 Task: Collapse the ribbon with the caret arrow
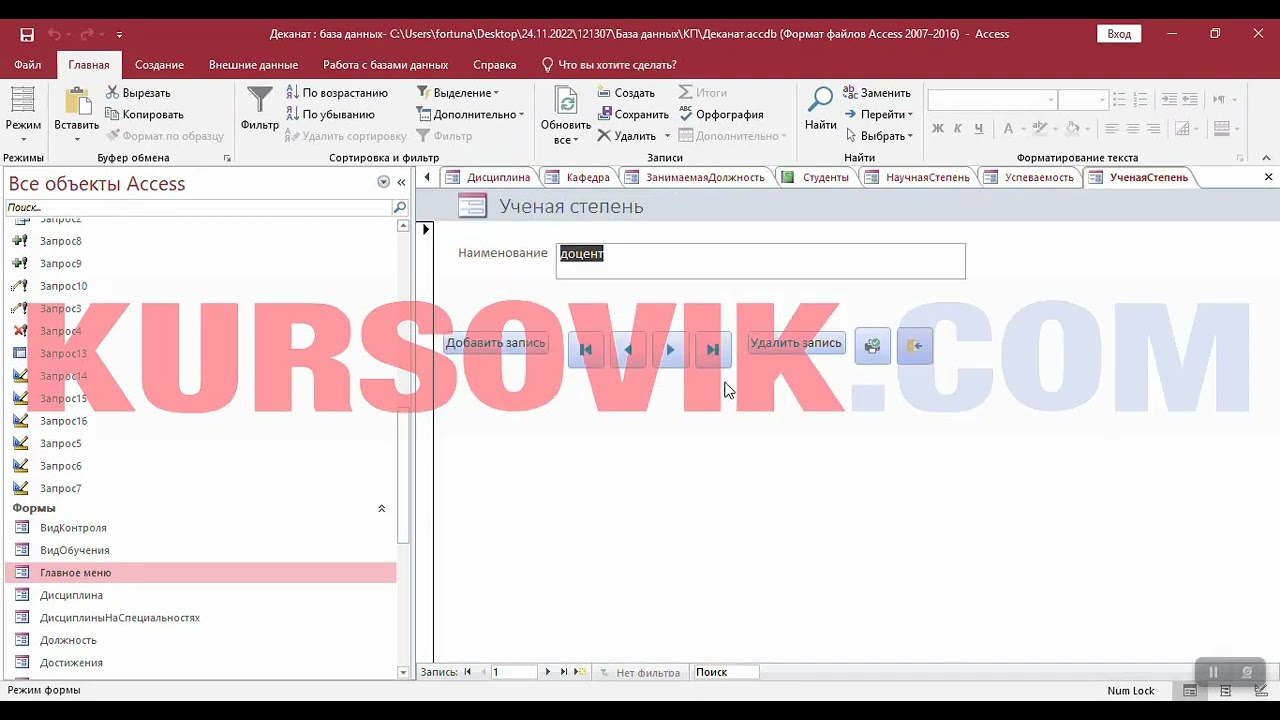(x=1268, y=158)
